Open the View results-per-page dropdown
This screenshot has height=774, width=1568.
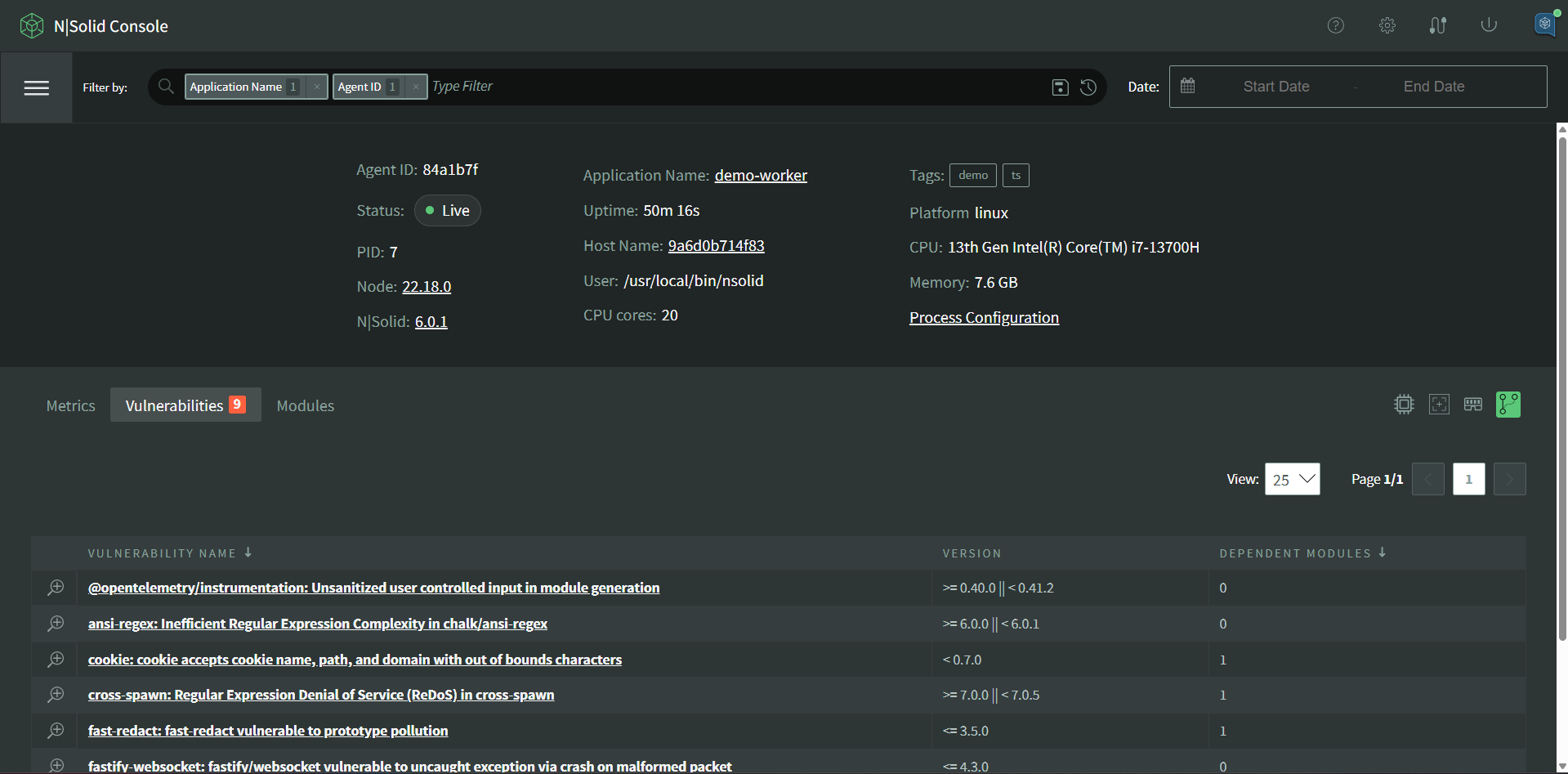point(1292,479)
